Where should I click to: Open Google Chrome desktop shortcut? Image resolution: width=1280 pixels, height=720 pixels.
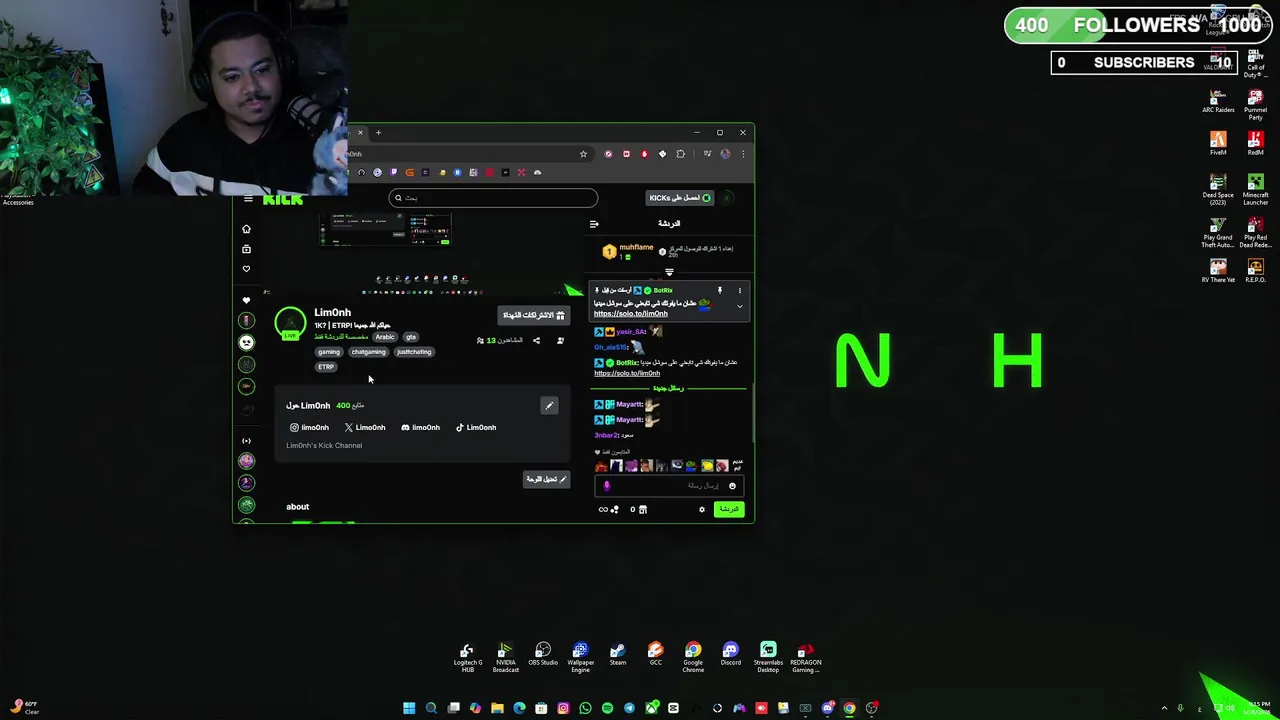[693, 657]
